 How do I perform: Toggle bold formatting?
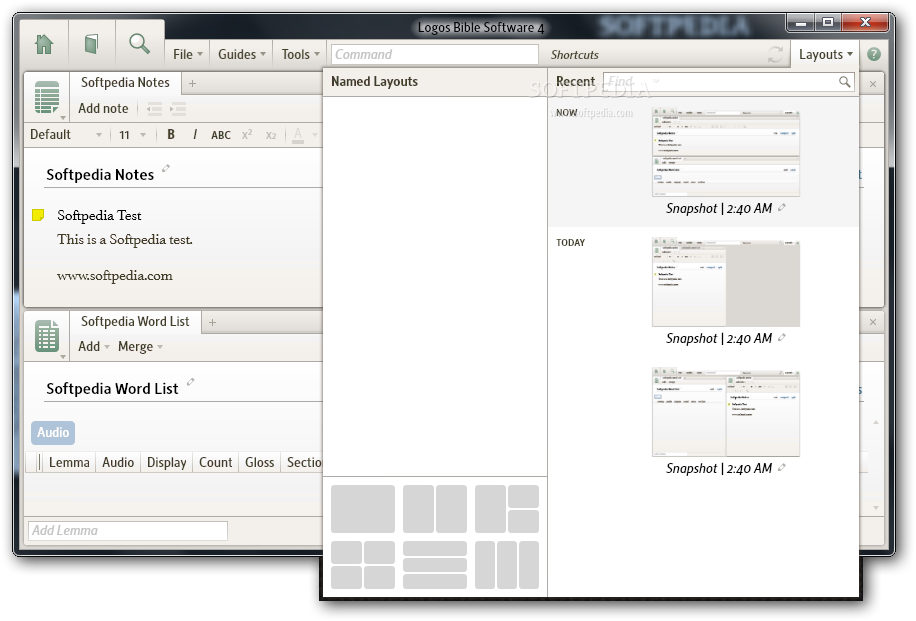(171, 134)
